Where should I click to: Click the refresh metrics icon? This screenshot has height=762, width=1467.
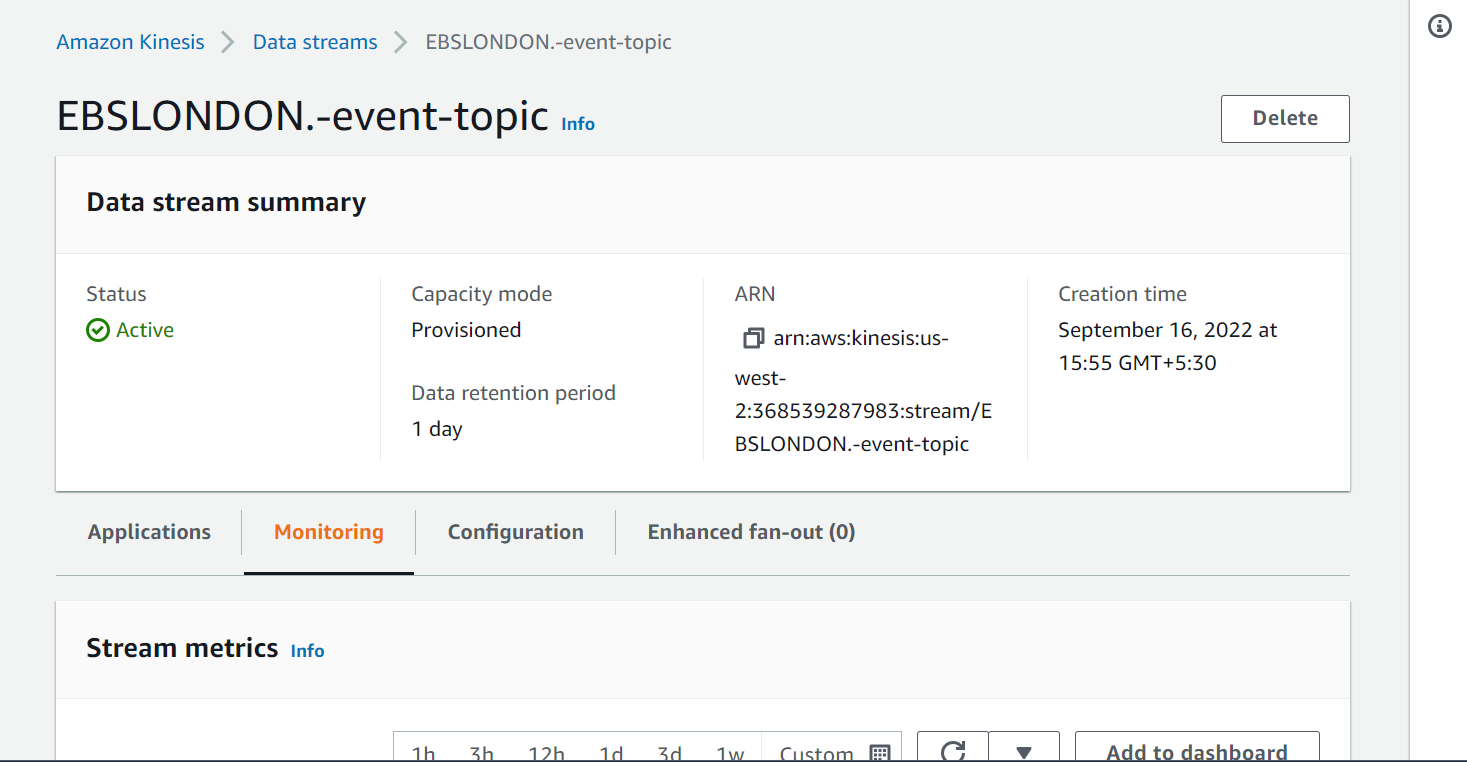953,750
